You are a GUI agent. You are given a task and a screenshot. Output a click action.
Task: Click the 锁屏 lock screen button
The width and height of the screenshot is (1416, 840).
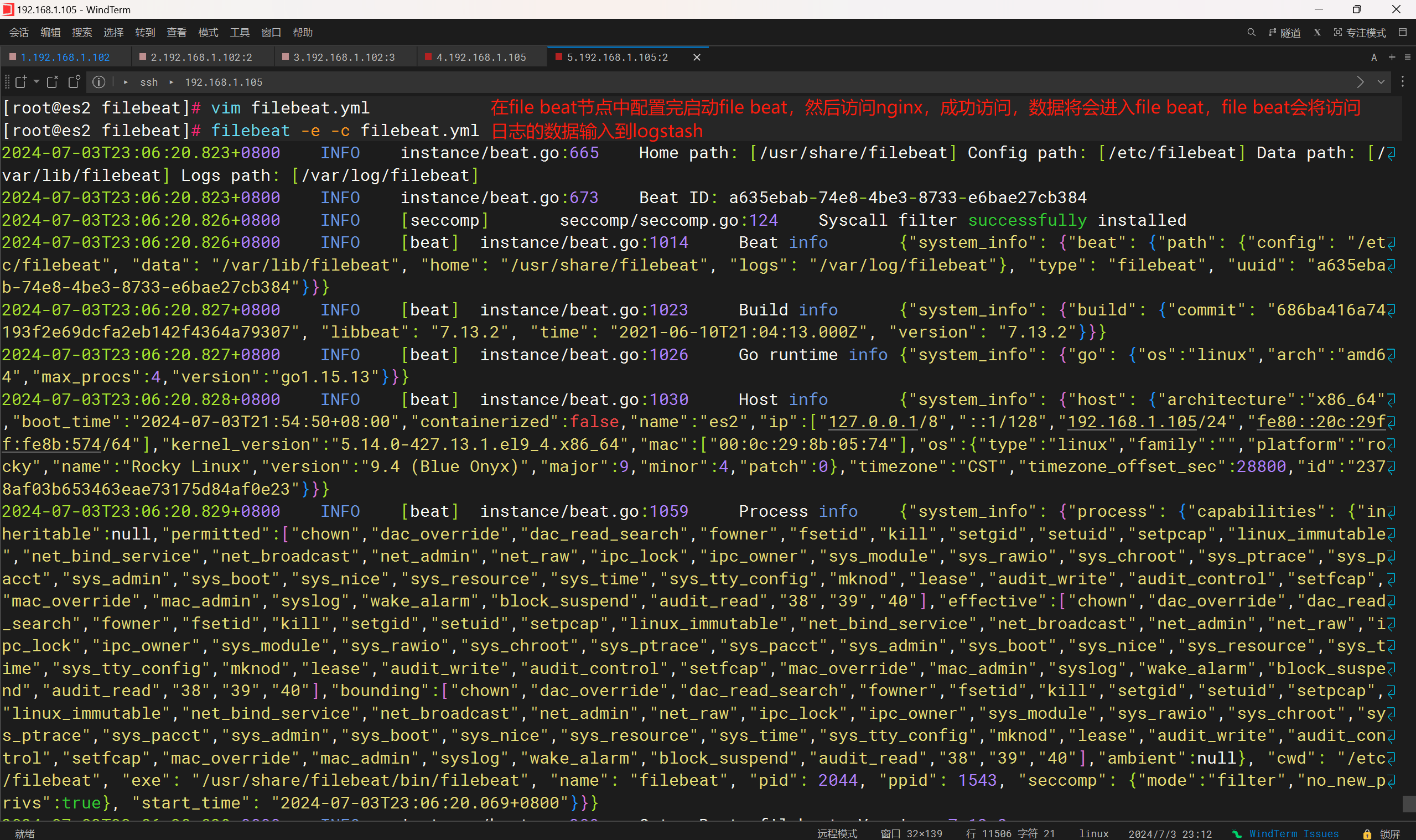(1389, 833)
